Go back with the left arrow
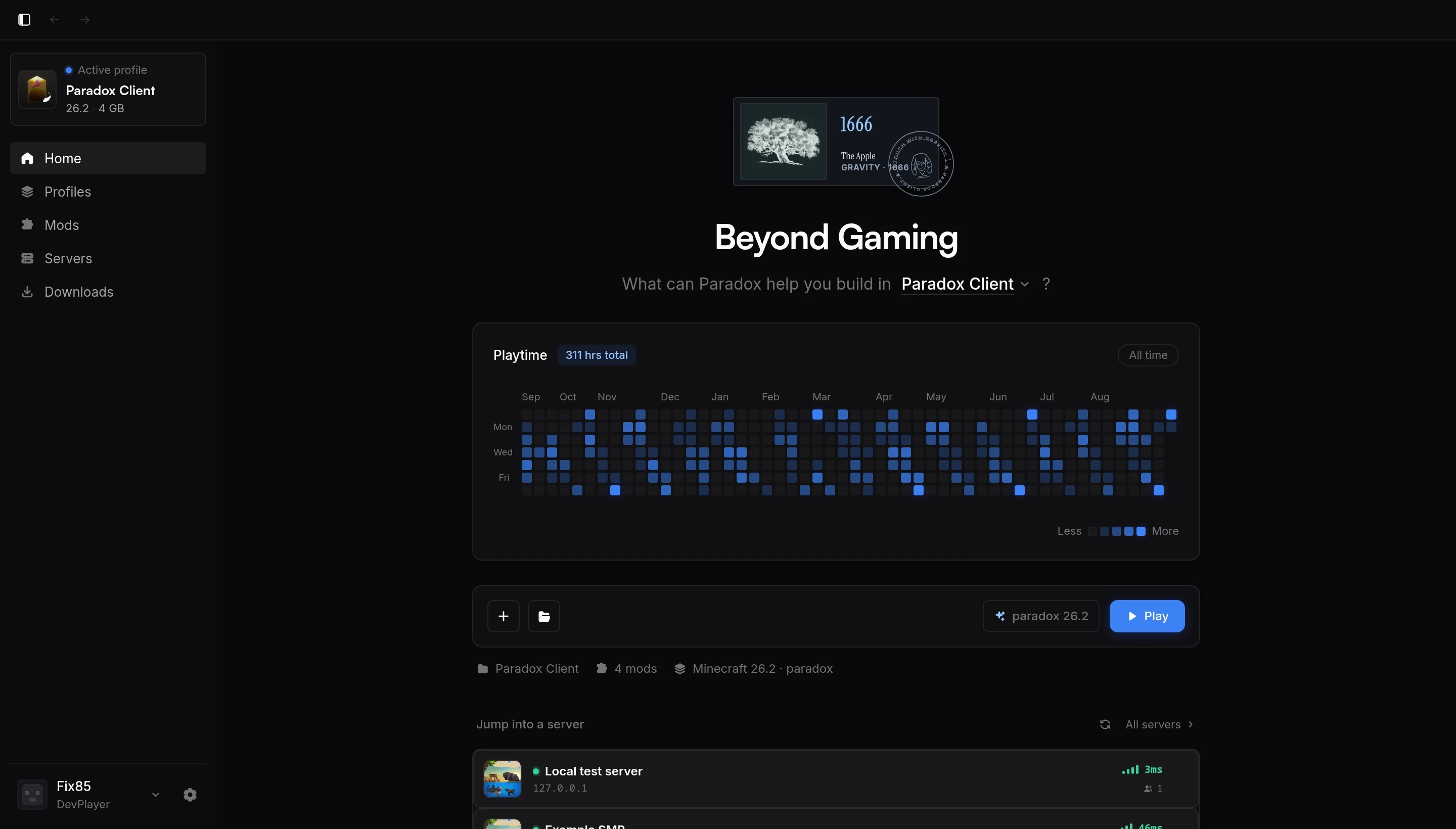The image size is (1456, 829). tap(55, 20)
